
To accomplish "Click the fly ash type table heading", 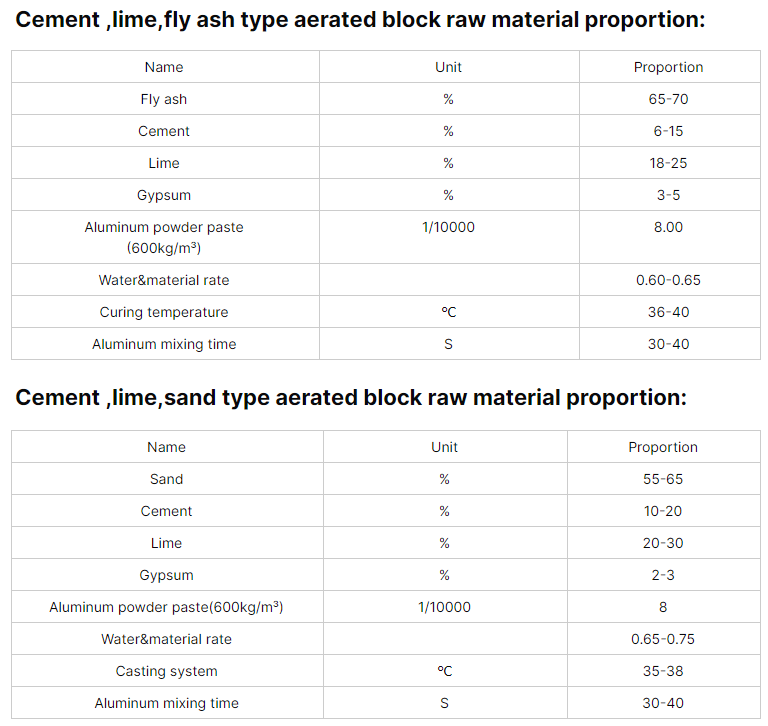I will click(360, 19).
